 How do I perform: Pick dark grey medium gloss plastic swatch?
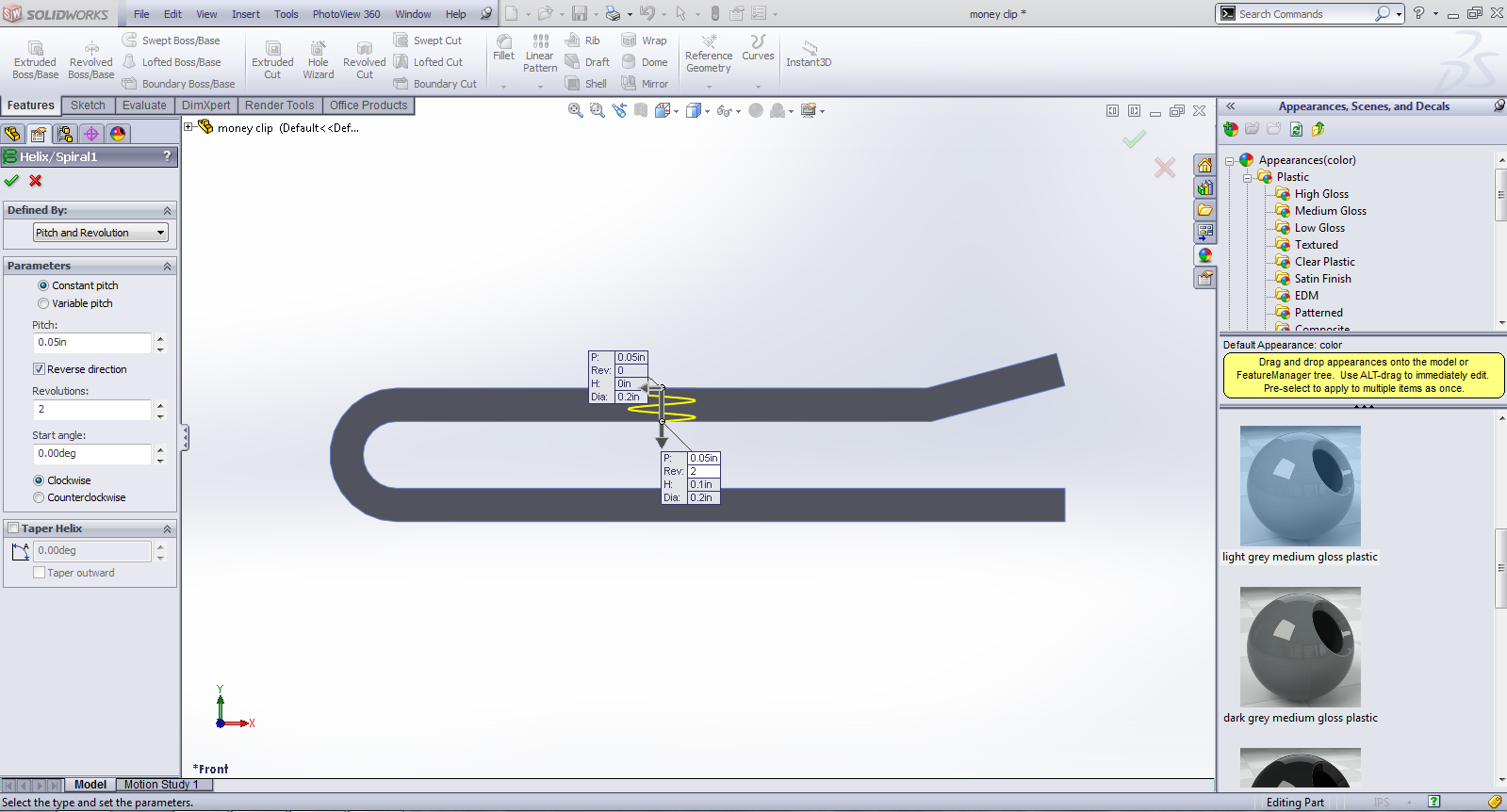click(1301, 647)
